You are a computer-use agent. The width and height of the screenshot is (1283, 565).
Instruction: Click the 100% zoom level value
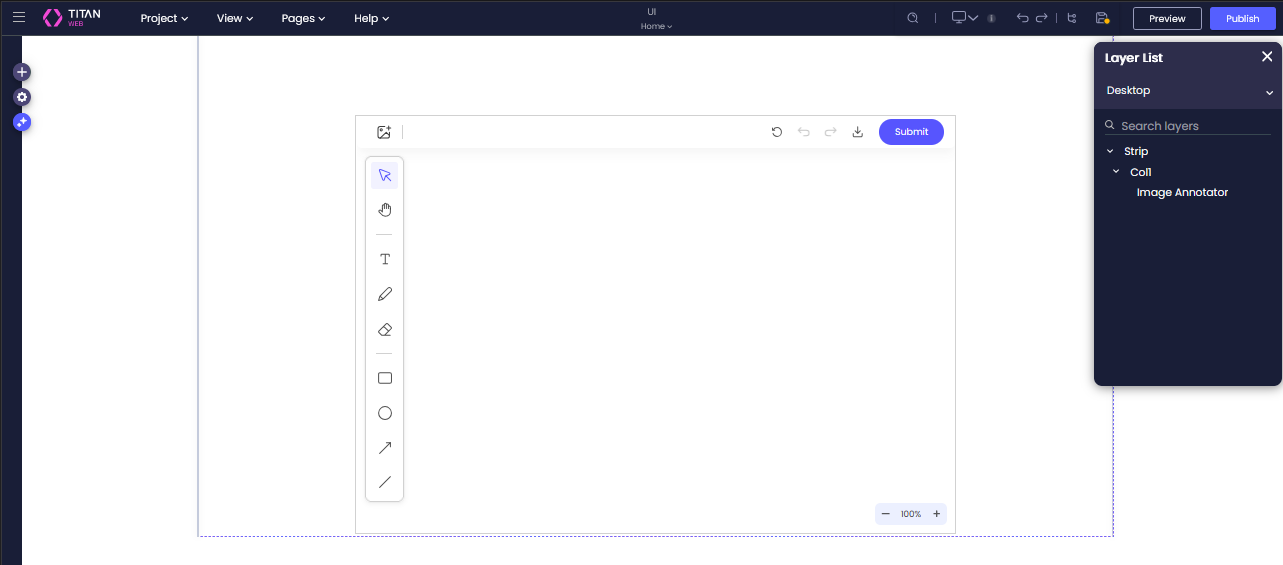(x=911, y=514)
